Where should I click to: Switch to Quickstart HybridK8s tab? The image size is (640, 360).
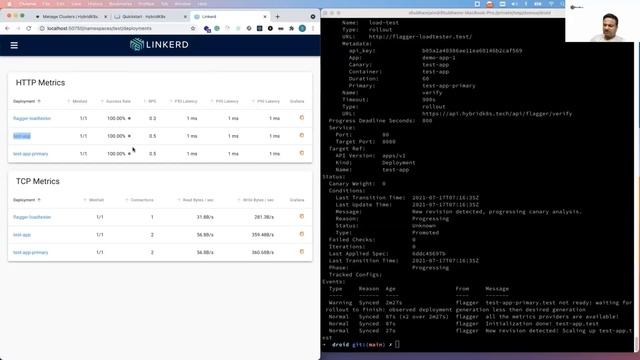click(x=149, y=17)
